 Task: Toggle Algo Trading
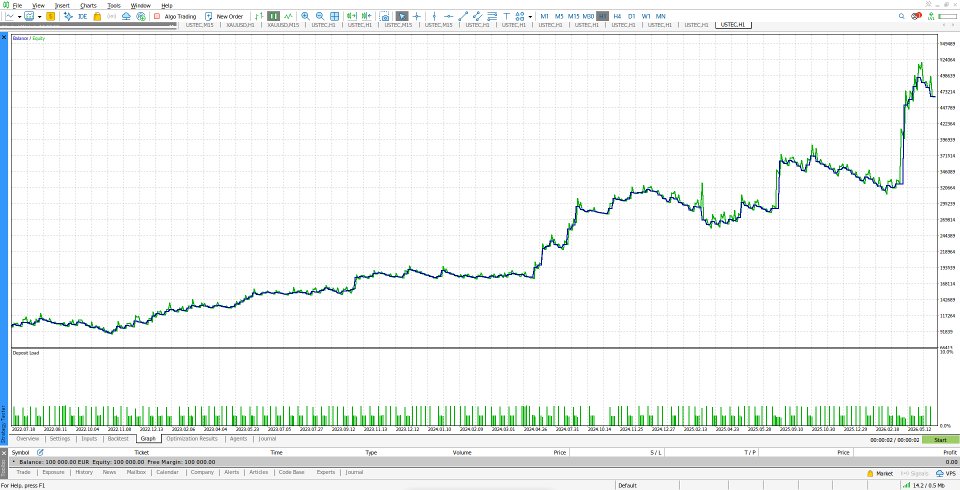coord(174,16)
